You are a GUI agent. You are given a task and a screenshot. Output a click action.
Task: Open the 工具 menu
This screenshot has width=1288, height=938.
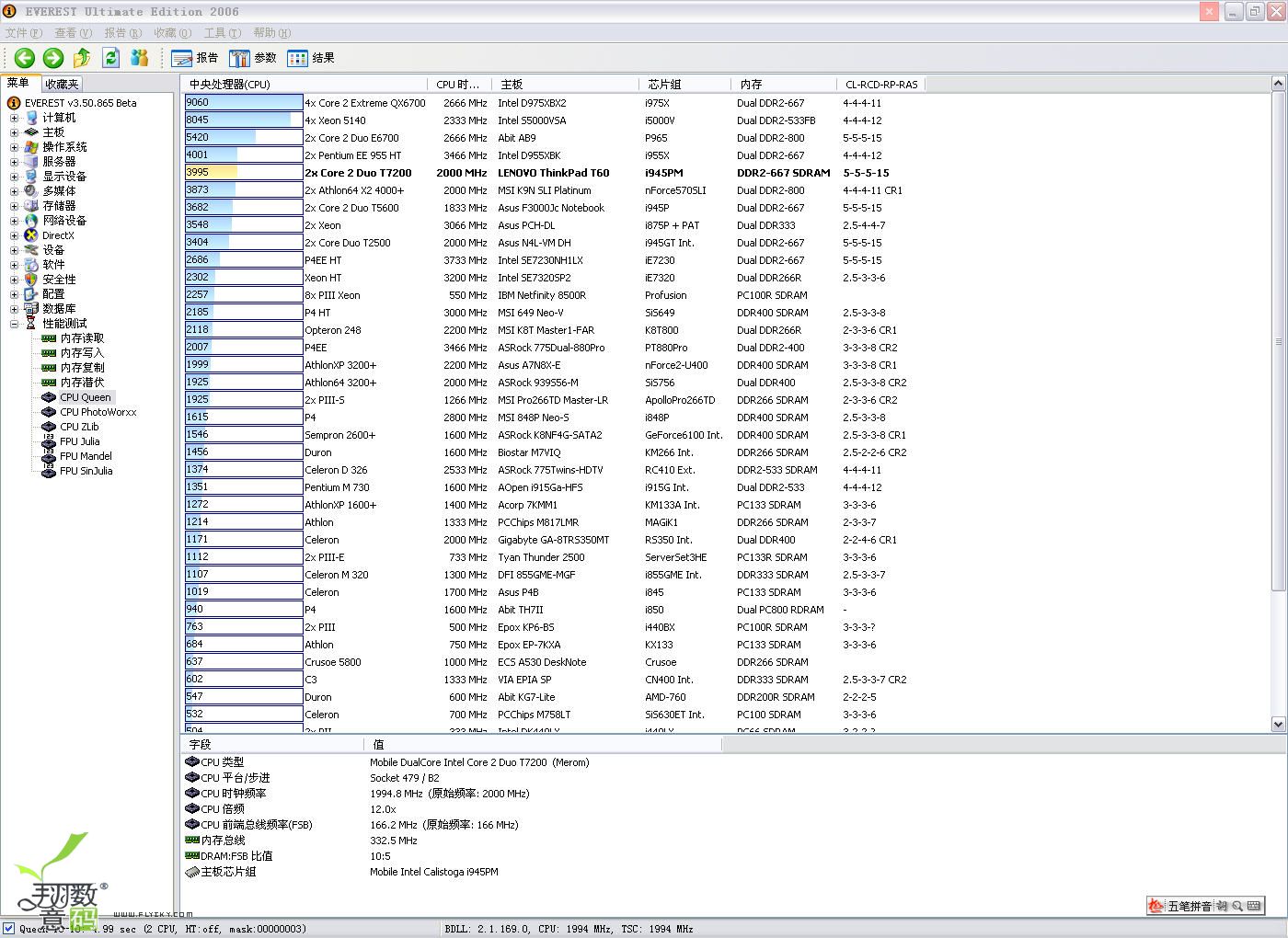[x=222, y=33]
